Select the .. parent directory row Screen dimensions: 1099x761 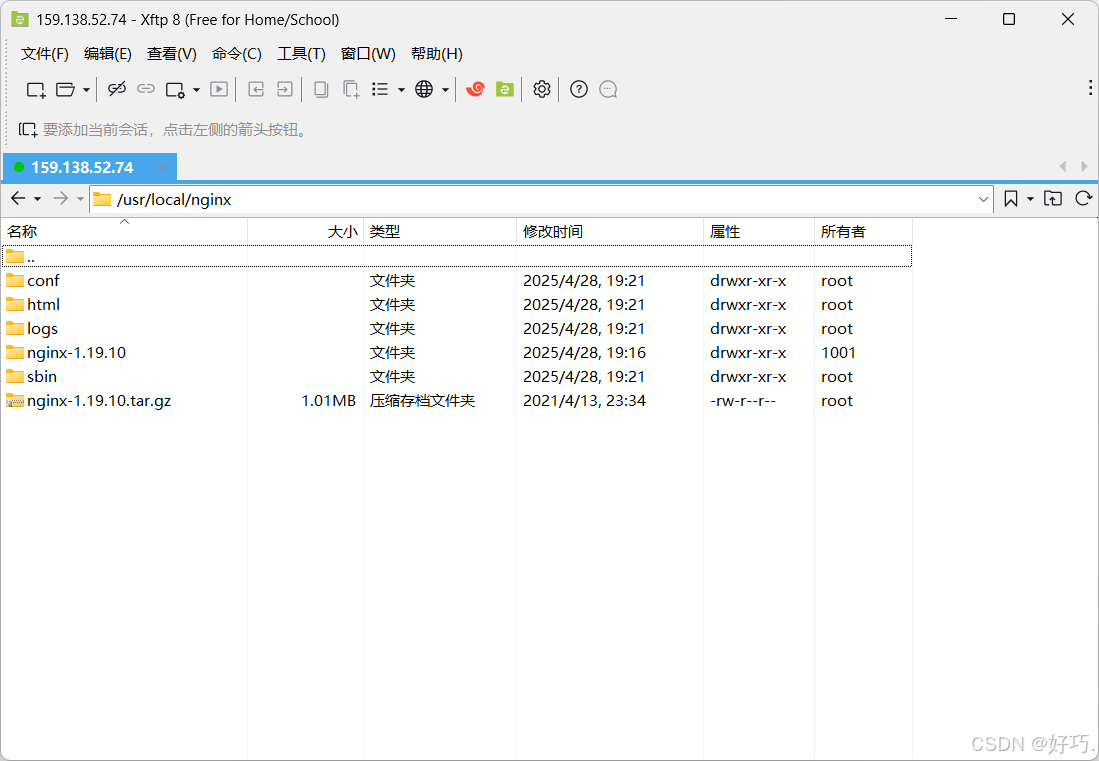pyautogui.click(x=457, y=256)
